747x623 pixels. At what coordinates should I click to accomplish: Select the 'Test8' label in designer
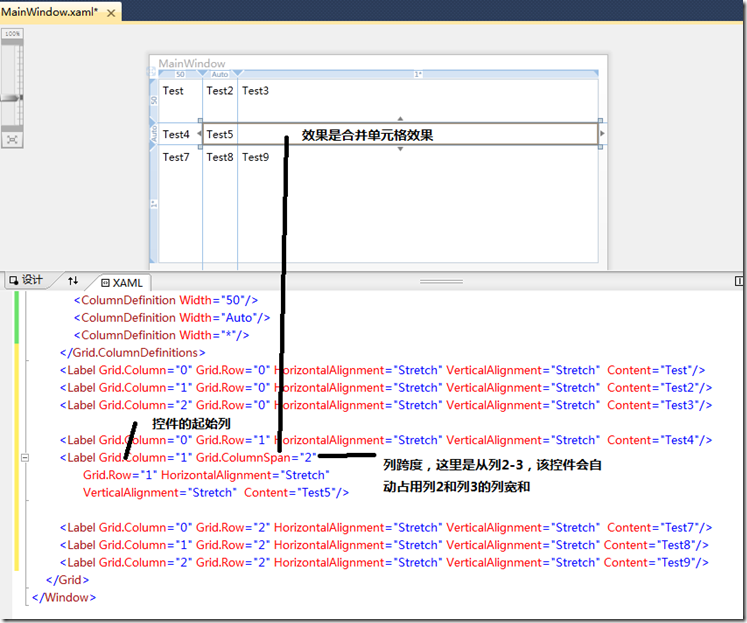point(220,157)
